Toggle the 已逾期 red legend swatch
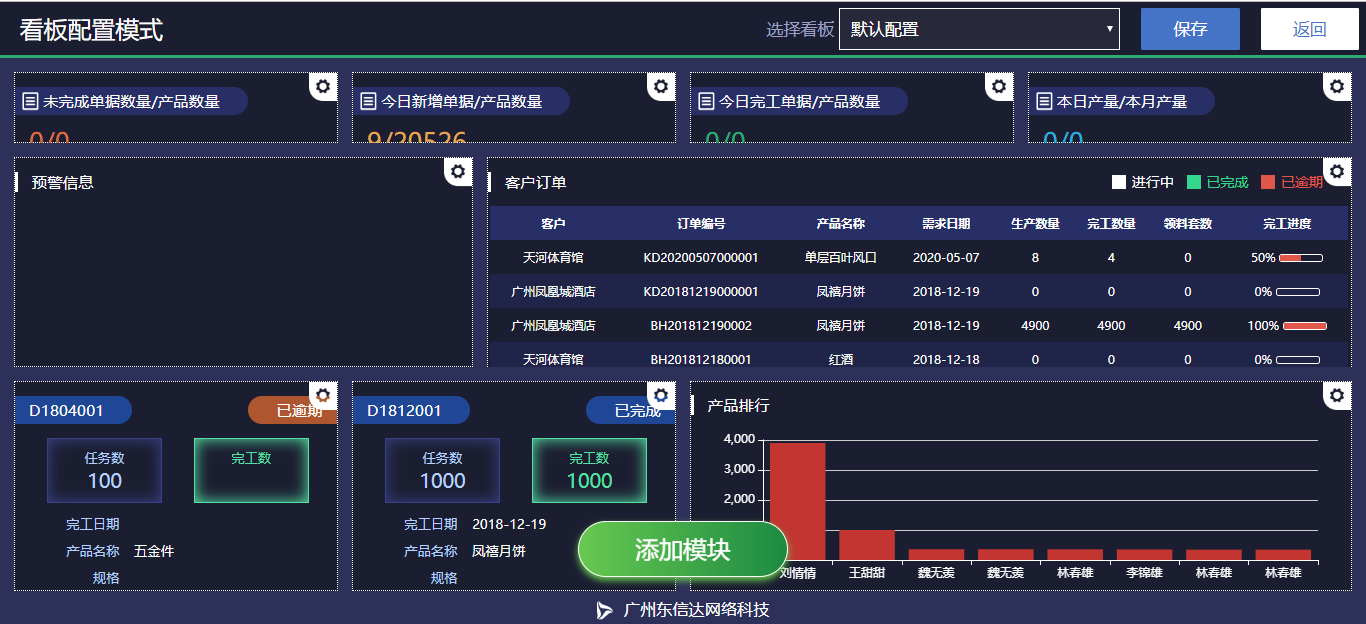This screenshot has height=624, width=1366. [1268, 181]
